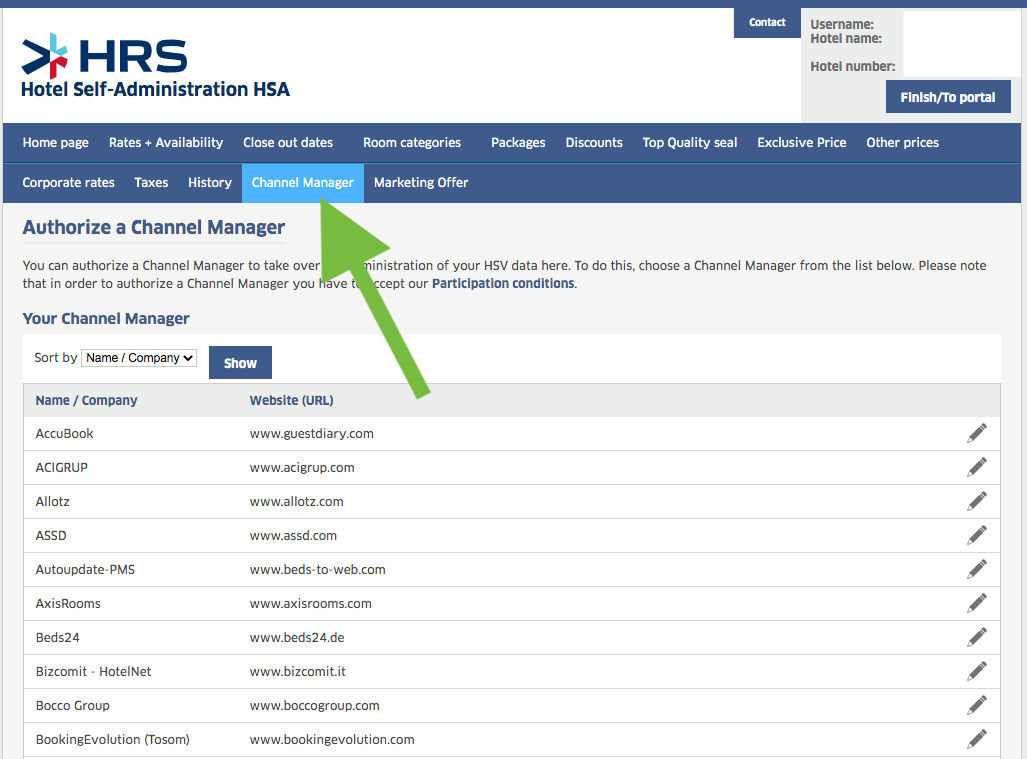Open Marketing Offer menu item

[421, 183]
